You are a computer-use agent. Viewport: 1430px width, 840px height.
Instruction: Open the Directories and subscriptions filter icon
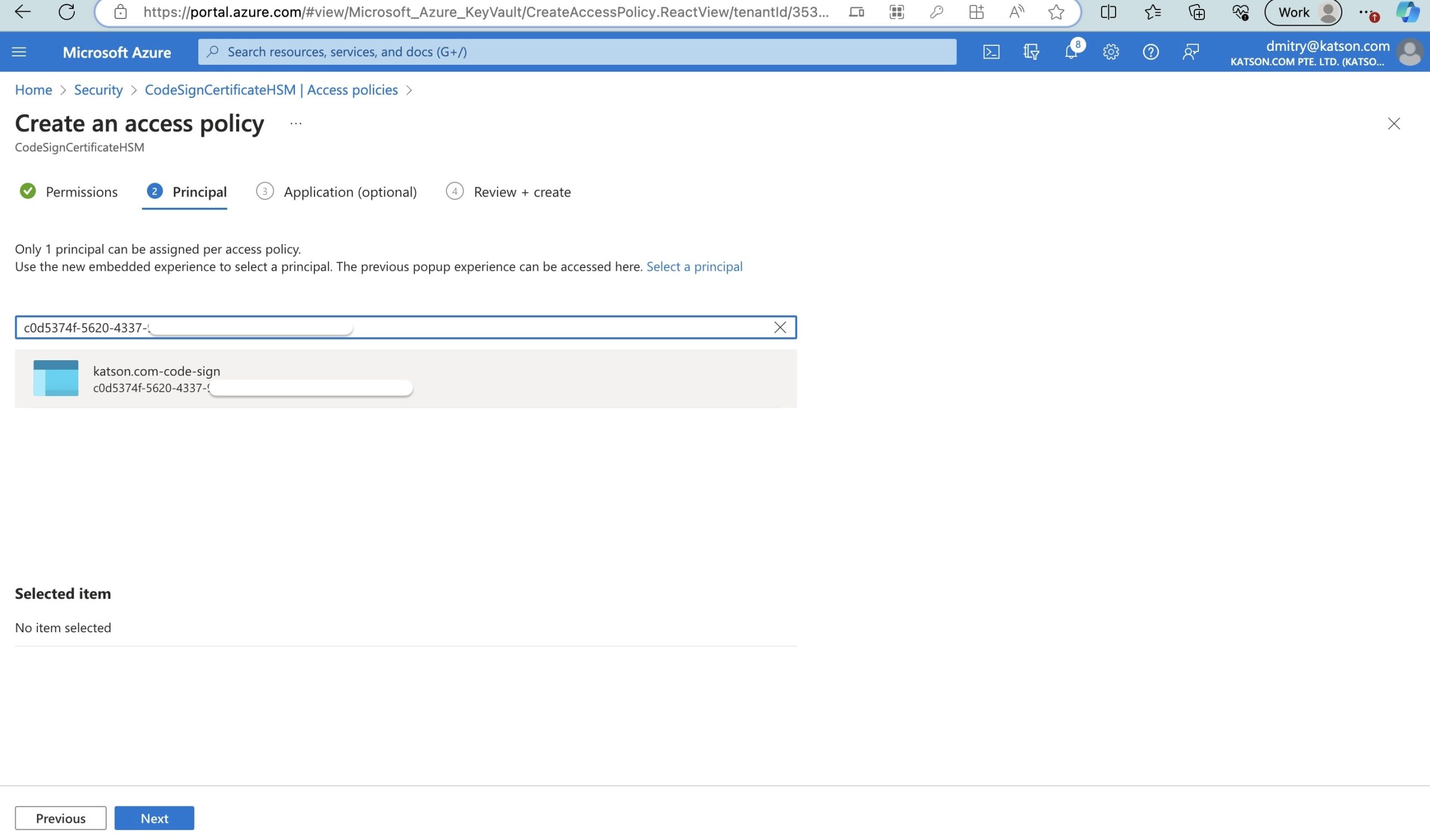click(x=1031, y=52)
